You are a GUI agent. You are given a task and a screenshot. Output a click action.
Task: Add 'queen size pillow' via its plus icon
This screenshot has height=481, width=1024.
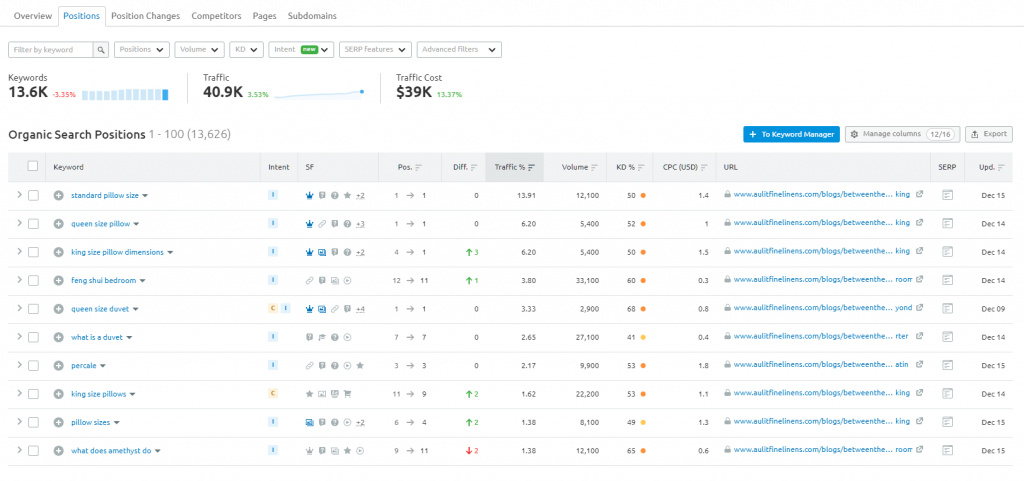pyautogui.click(x=59, y=224)
